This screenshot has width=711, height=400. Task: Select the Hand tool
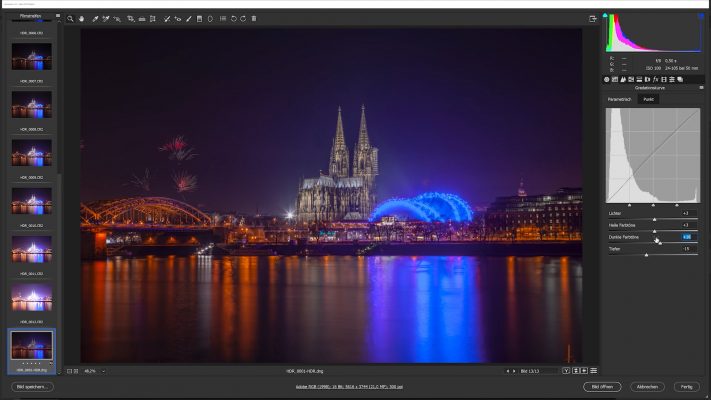pos(82,18)
